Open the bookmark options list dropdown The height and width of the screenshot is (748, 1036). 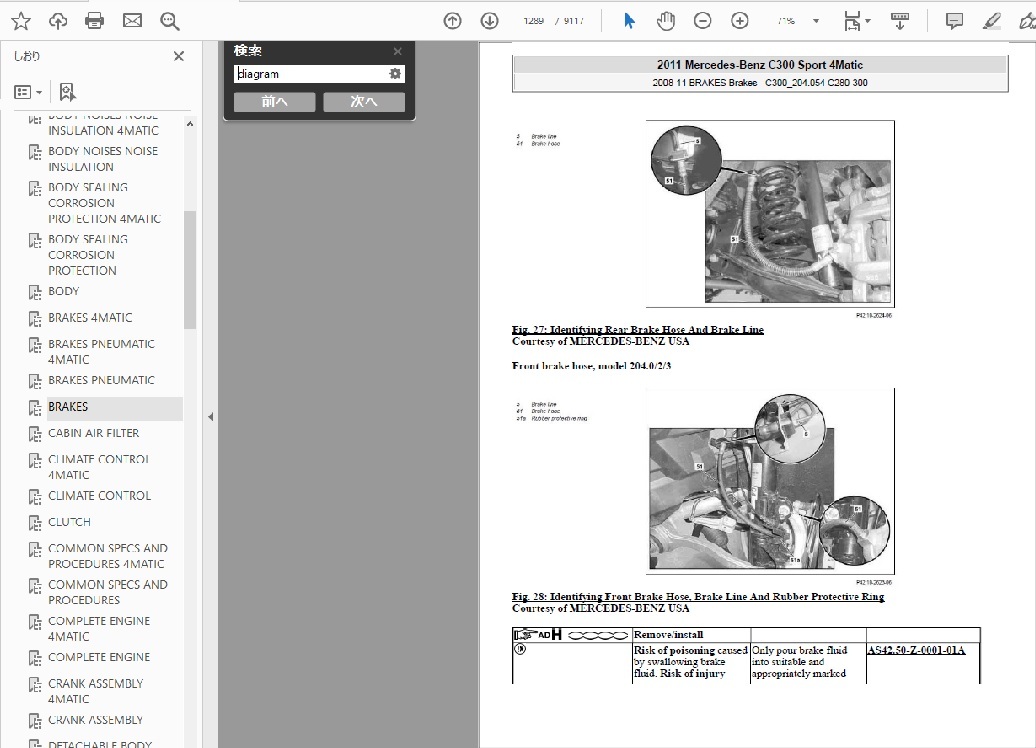[28, 92]
